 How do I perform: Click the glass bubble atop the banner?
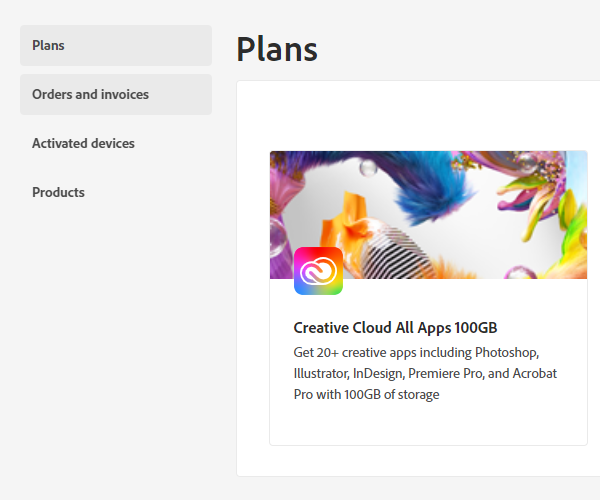pos(368,168)
